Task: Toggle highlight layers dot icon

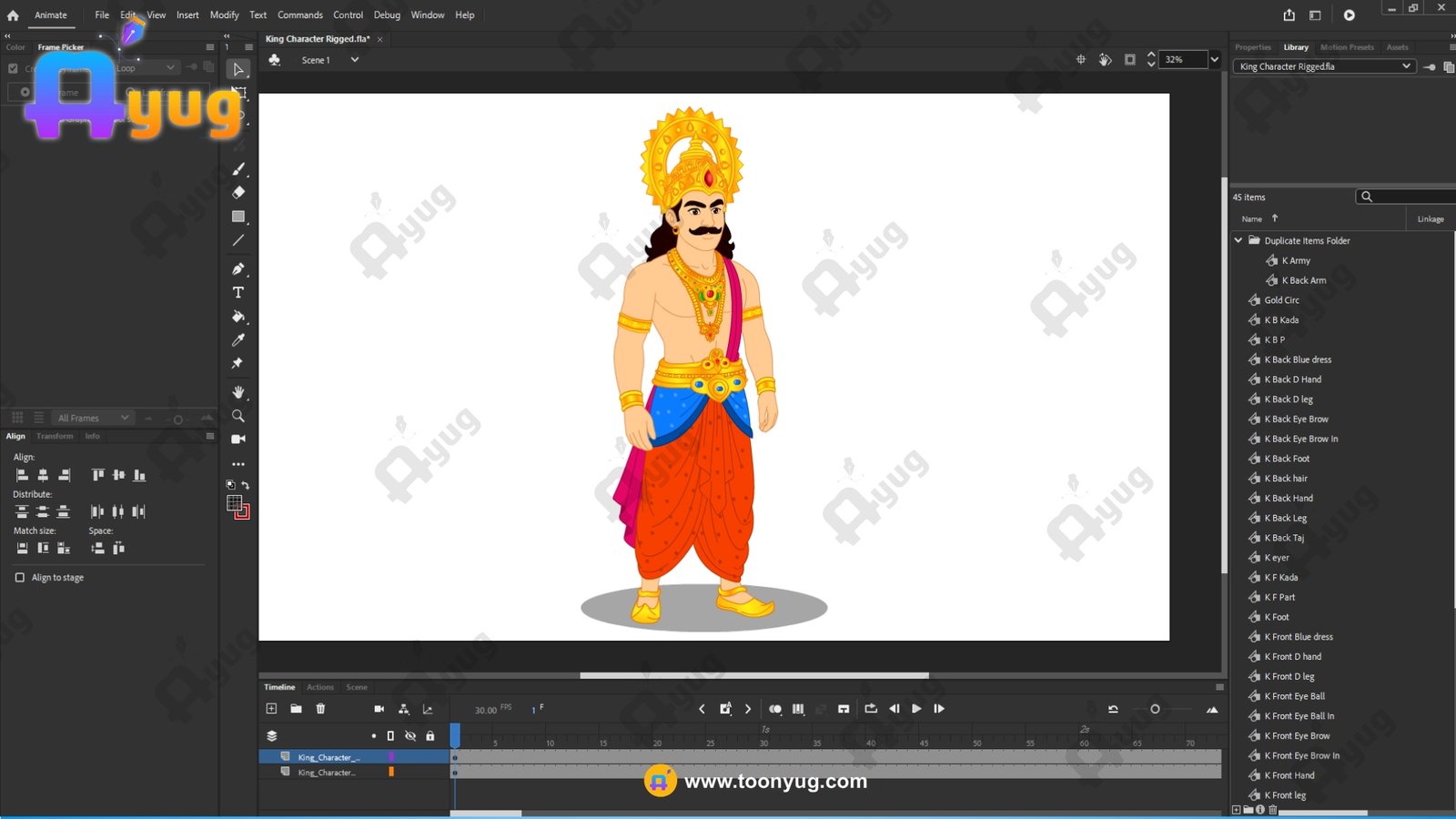Action: [x=373, y=735]
